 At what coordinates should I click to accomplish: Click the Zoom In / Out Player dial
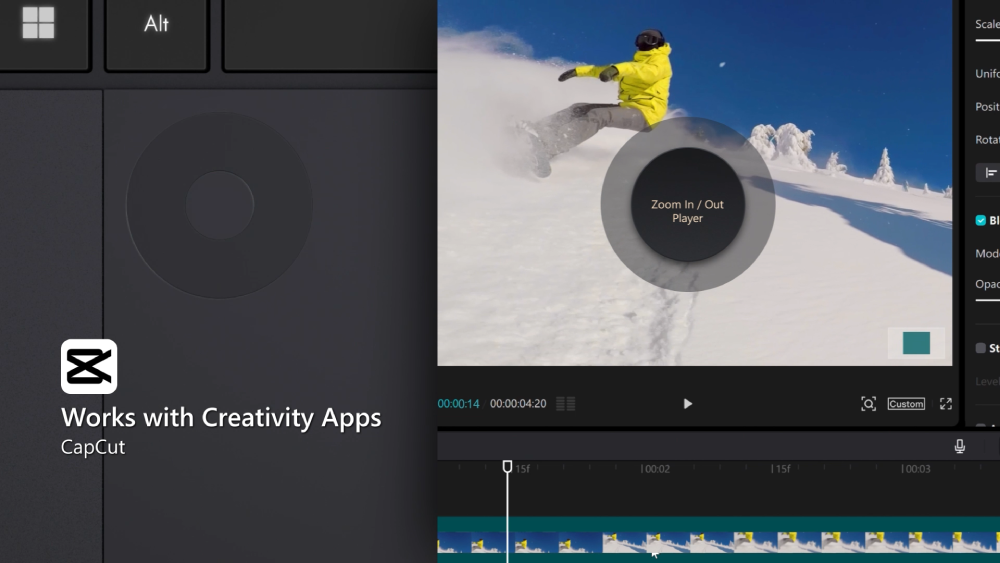click(688, 205)
